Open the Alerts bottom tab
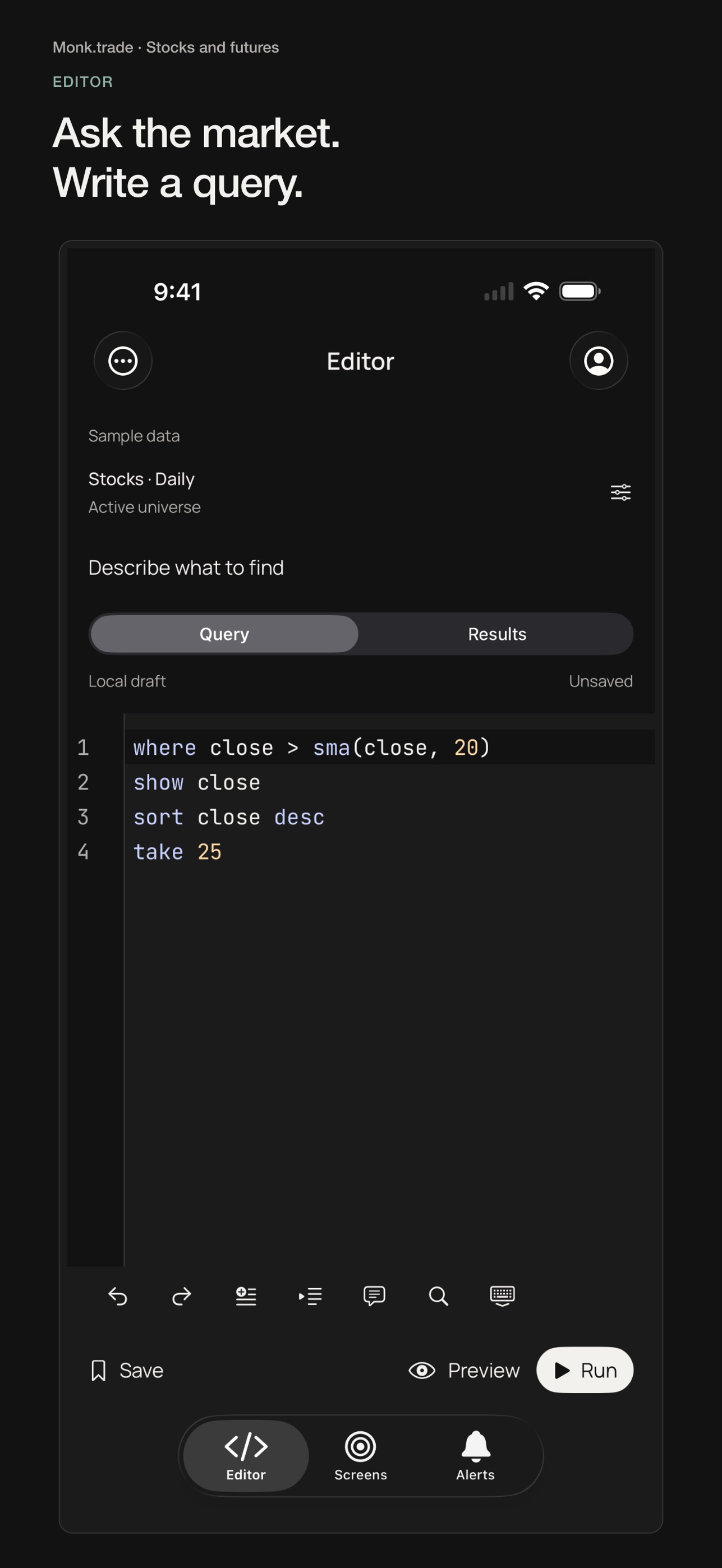This screenshot has width=722, height=1568. [476, 1455]
